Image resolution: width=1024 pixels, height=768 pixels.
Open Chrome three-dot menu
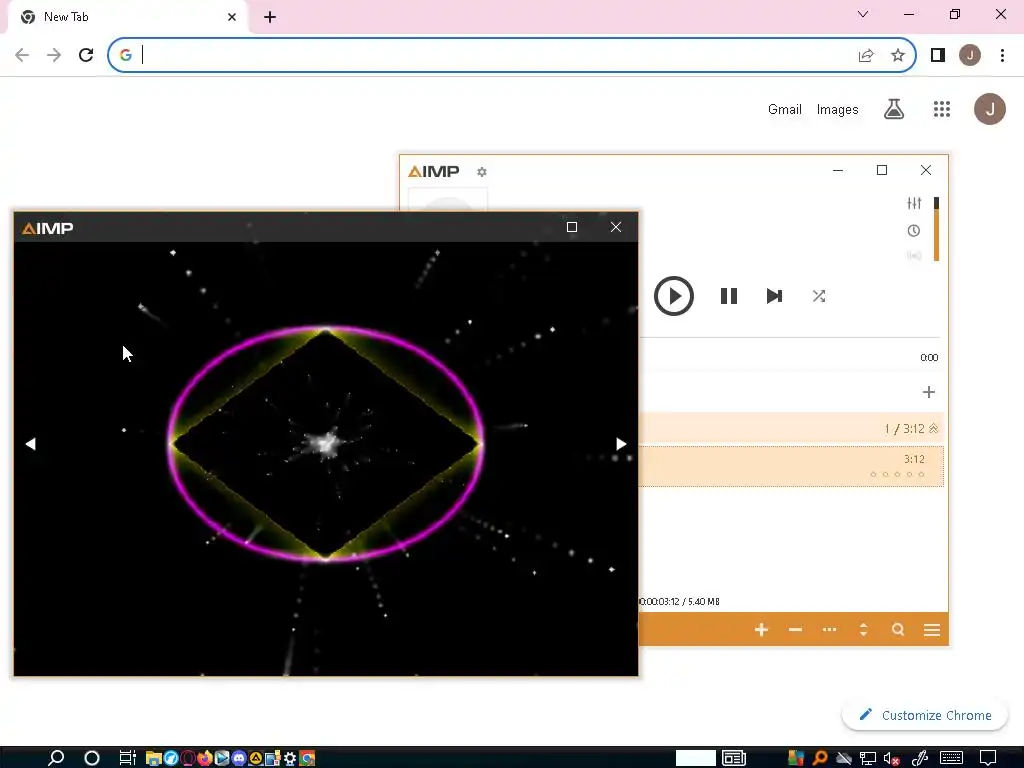coord(1002,55)
